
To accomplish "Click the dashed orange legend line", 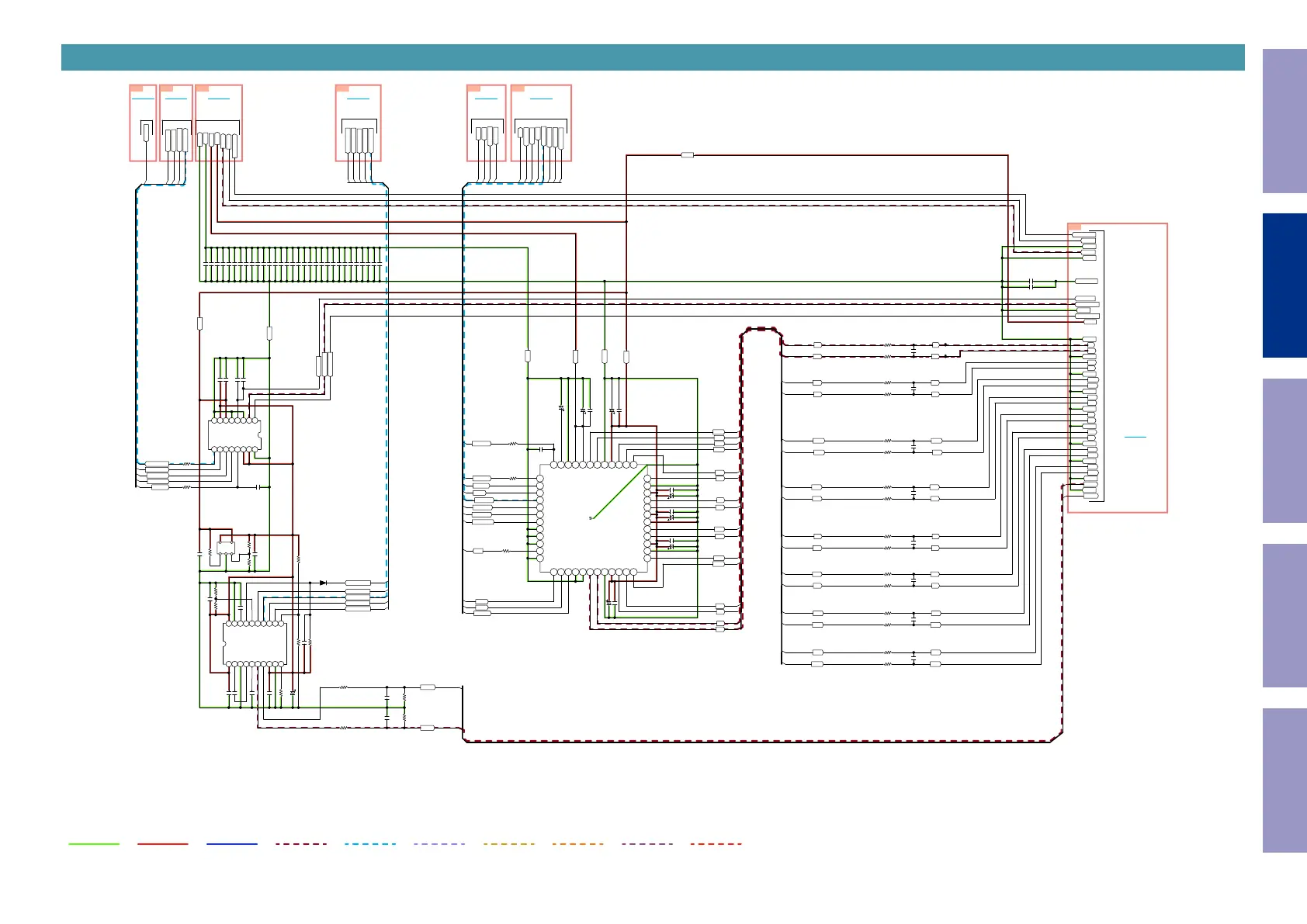I will pos(578,844).
